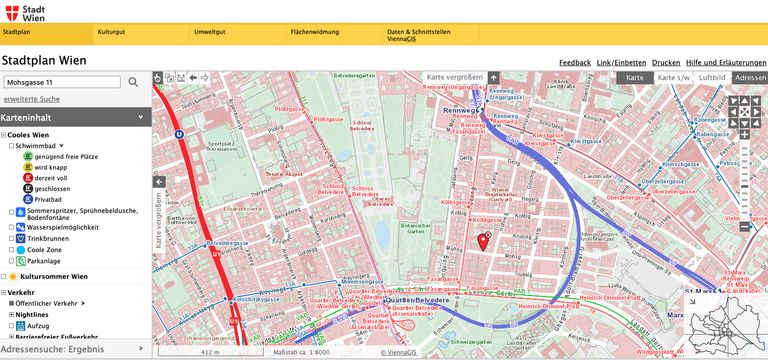Click the Vienna overview mini map

pos(725,325)
